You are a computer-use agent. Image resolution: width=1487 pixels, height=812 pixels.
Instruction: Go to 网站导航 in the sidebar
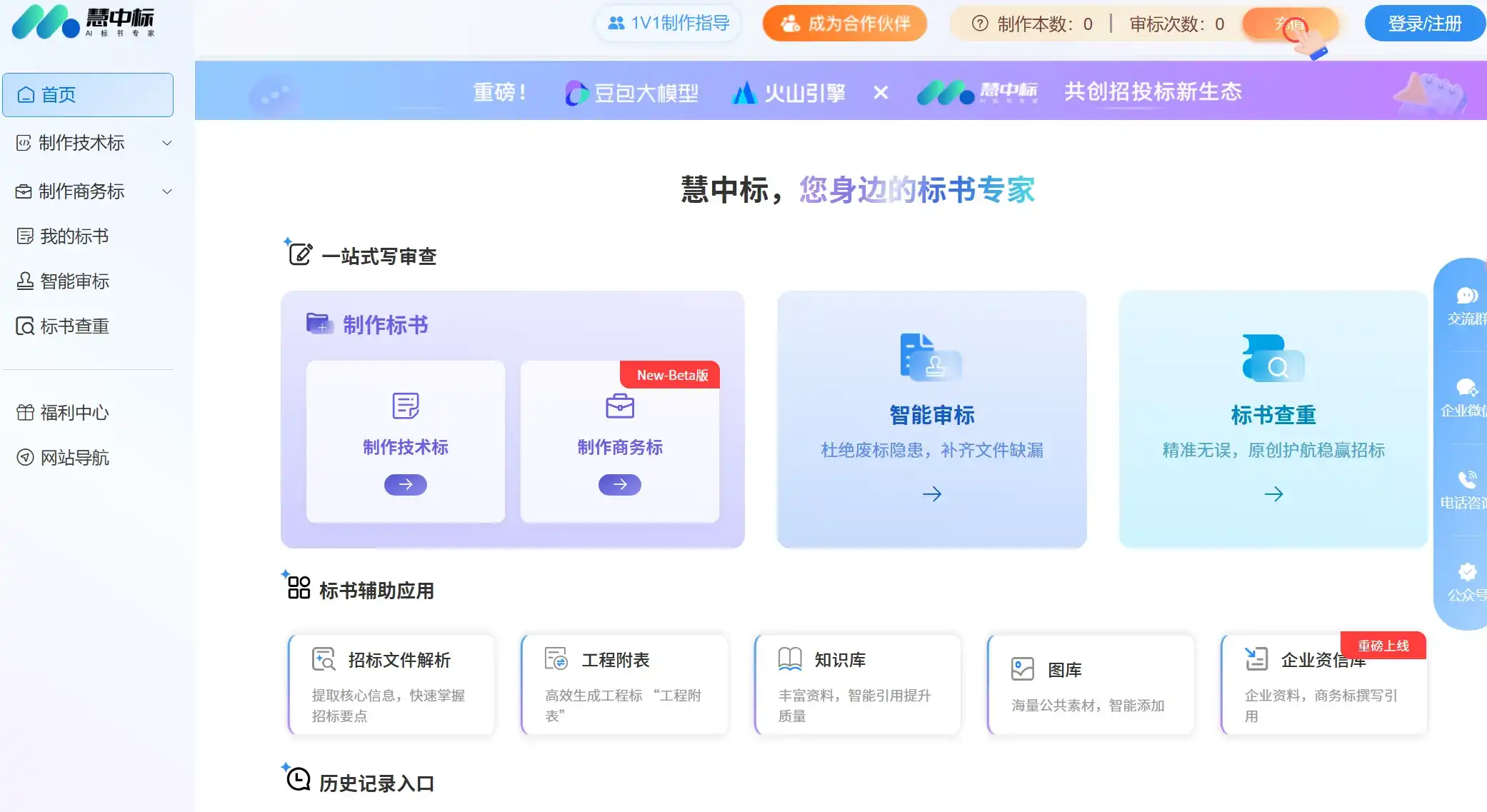tap(74, 458)
